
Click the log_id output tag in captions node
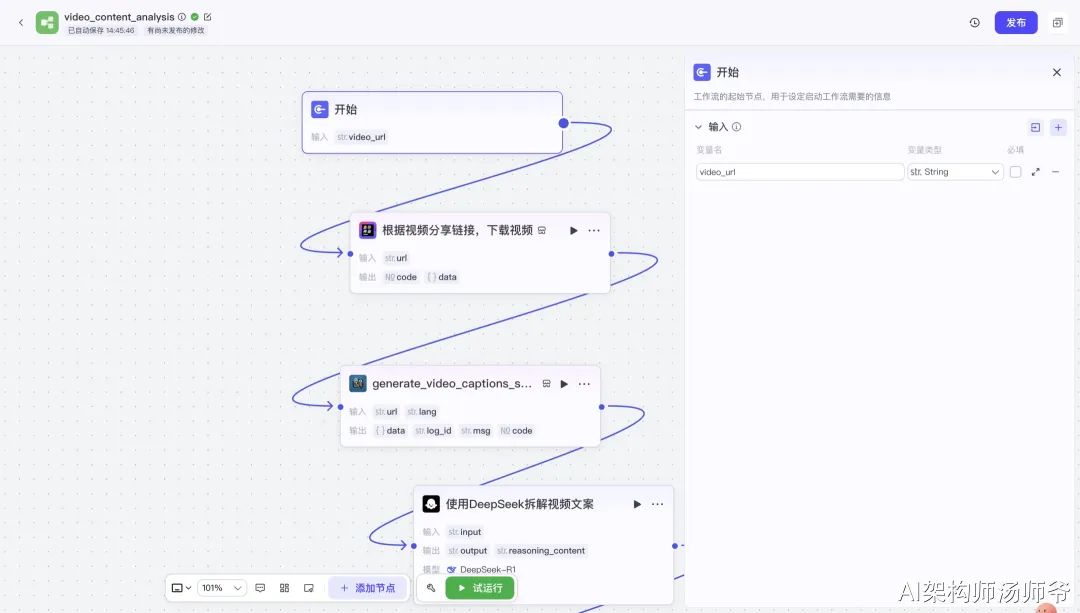pos(433,430)
